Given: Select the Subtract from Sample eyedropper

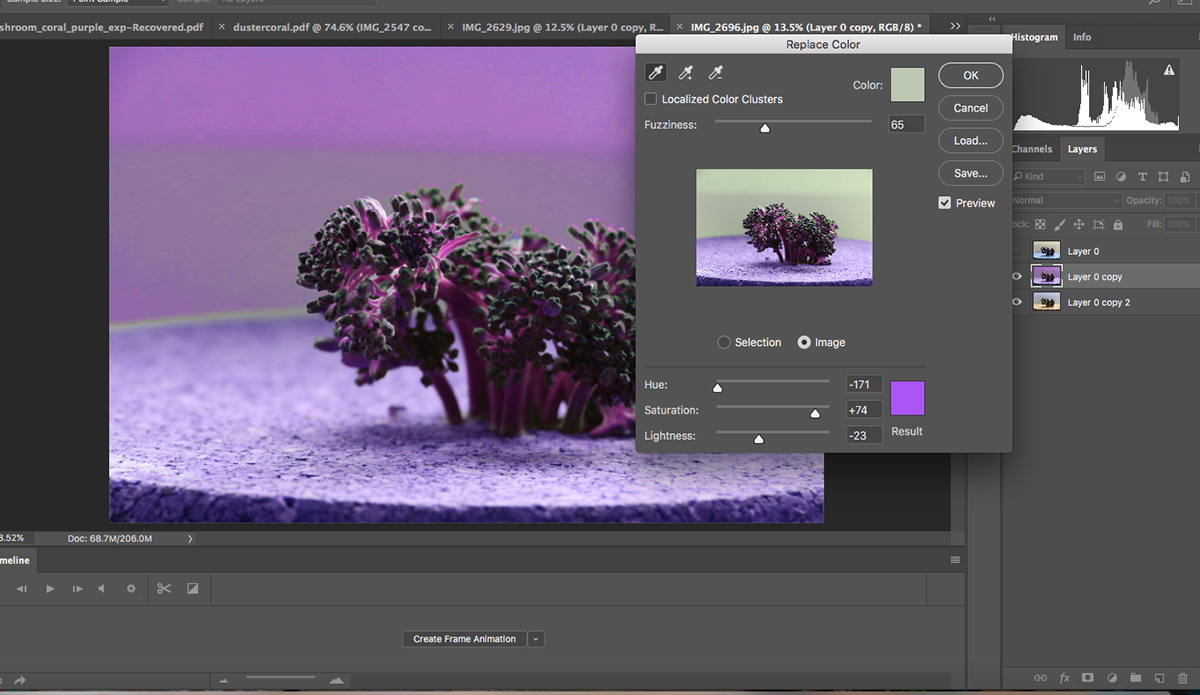Looking at the screenshot, I should point(715,72).
